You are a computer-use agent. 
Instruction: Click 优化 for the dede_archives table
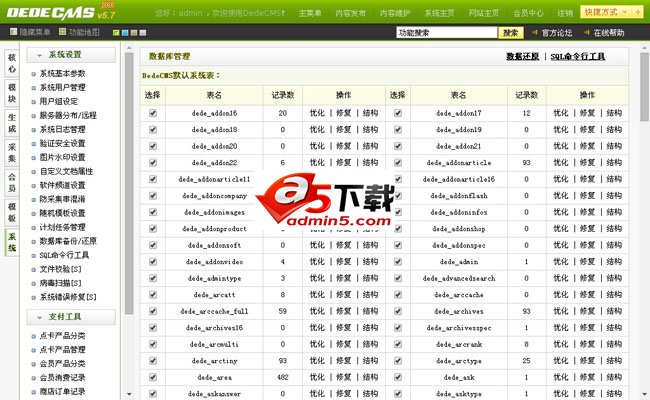click(561, 311)
